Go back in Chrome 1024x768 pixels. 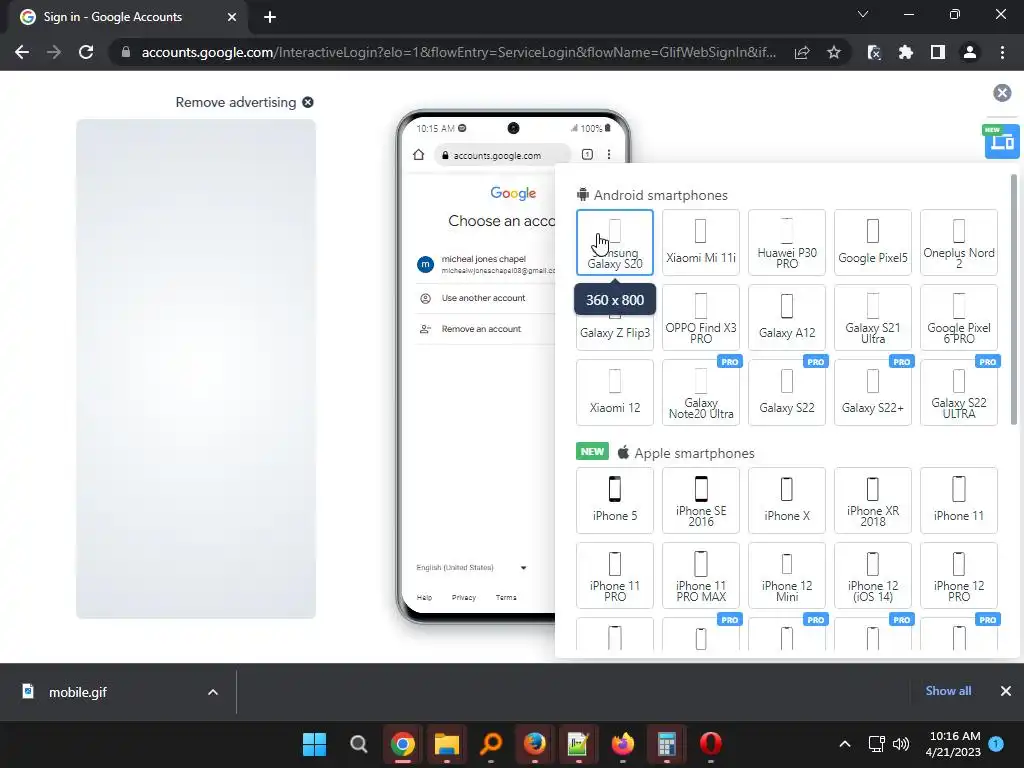(x=22, y=52)
